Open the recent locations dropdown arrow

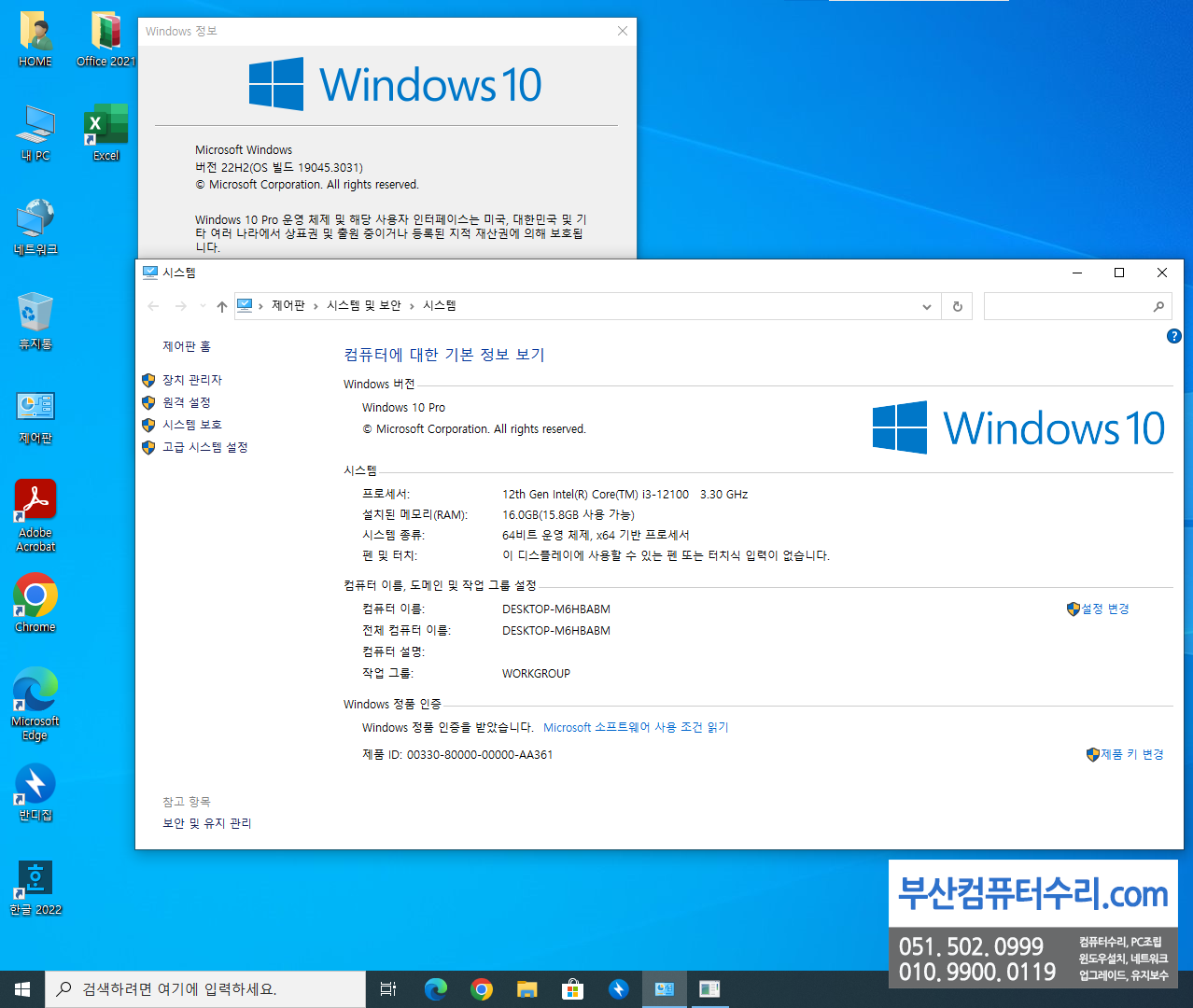203,306
